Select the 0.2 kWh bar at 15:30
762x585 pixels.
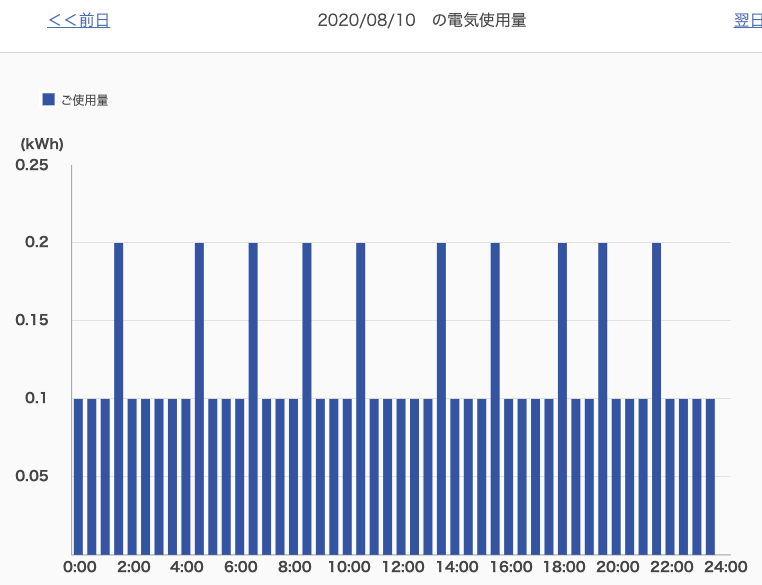[x=495, y=398]
